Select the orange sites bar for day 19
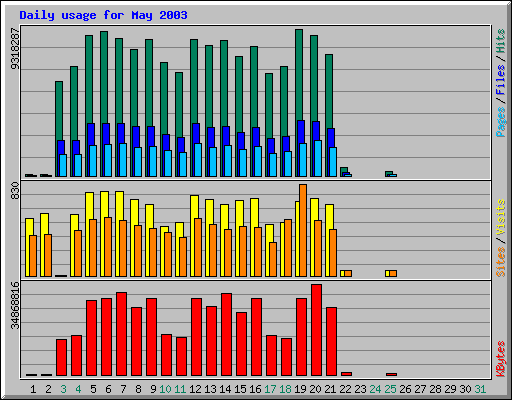512x400 pixels. [x=303, y=230]
